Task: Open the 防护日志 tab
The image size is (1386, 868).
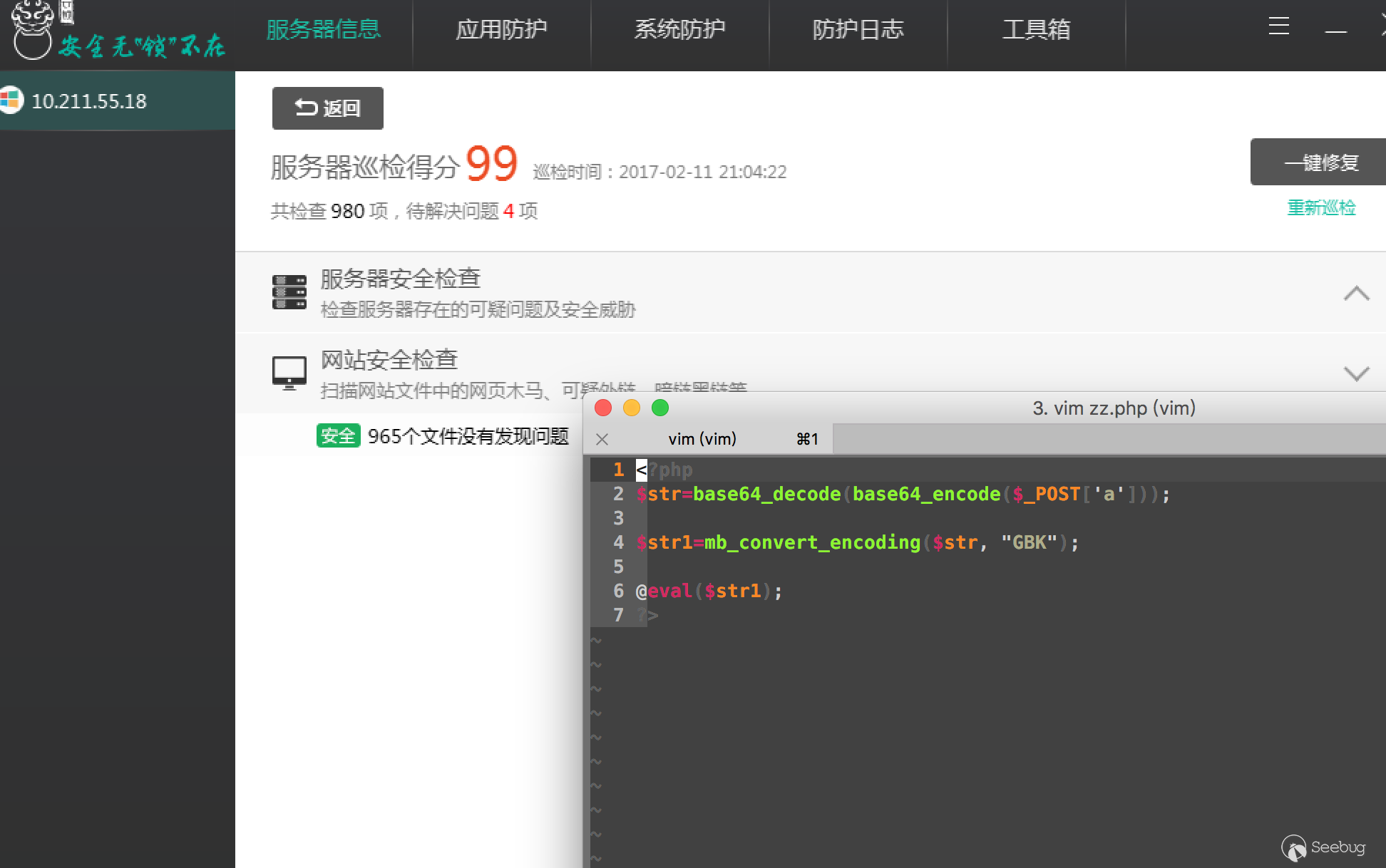Action: click(858, 29)
